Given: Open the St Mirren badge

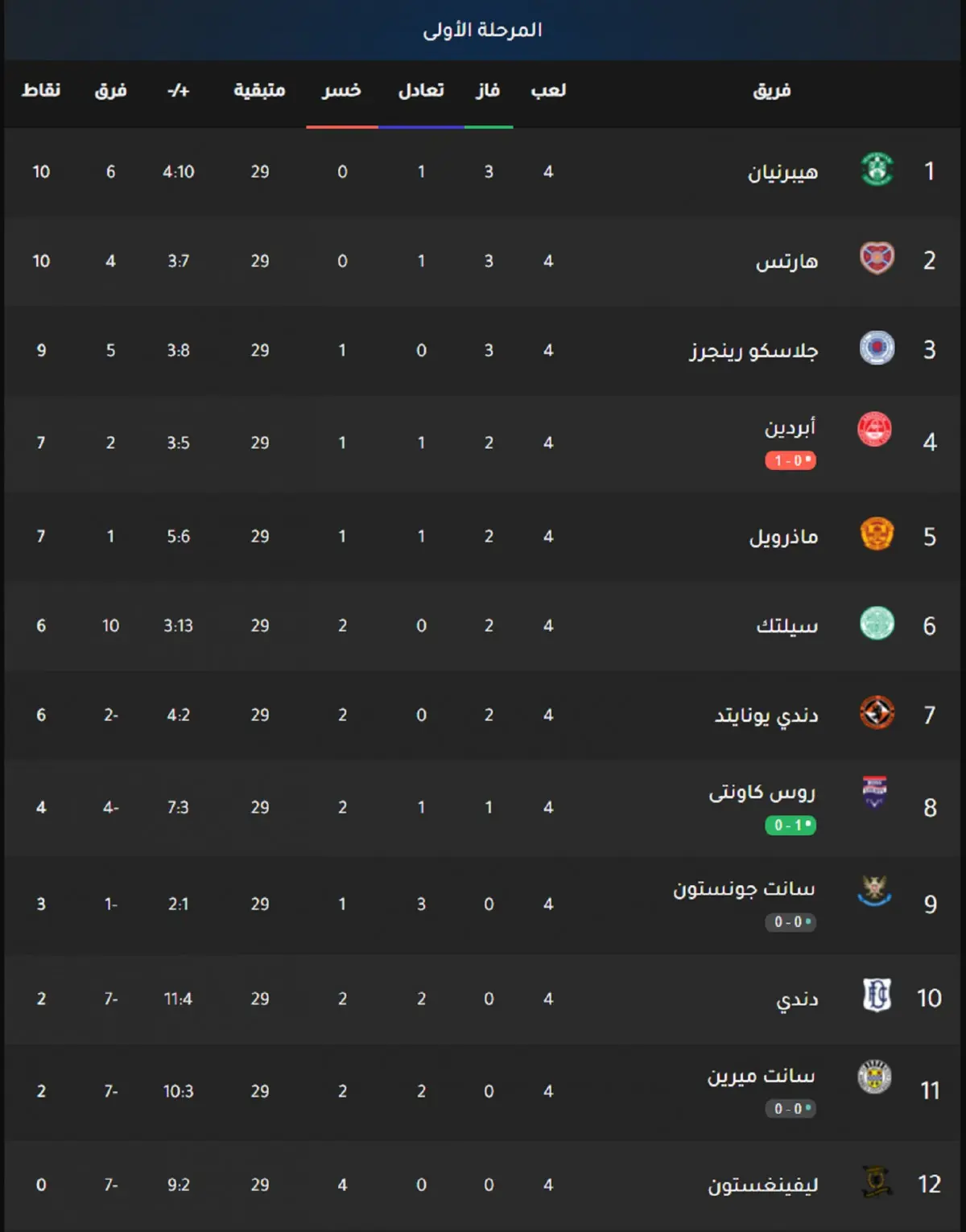Looking at the screenshot, I should 875,1077.
